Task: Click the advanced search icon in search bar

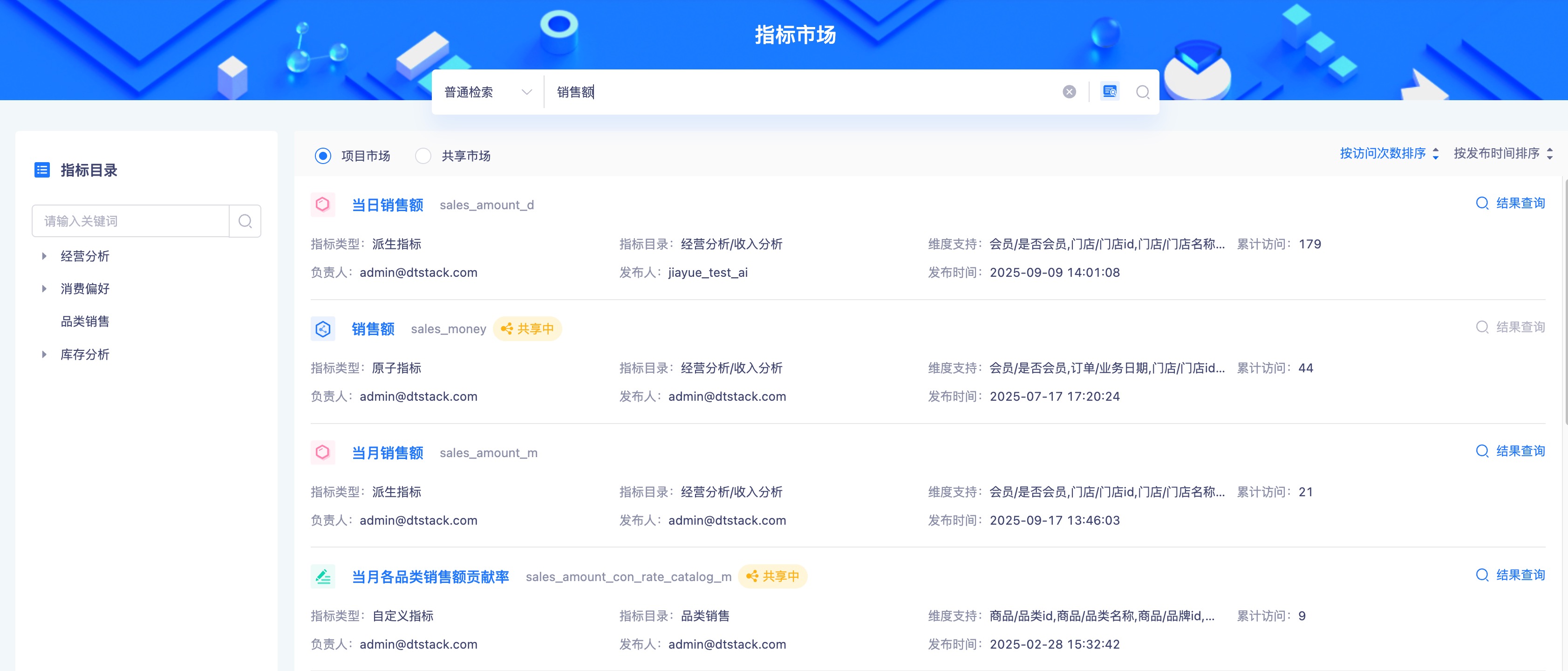Action: (1110, 91)
